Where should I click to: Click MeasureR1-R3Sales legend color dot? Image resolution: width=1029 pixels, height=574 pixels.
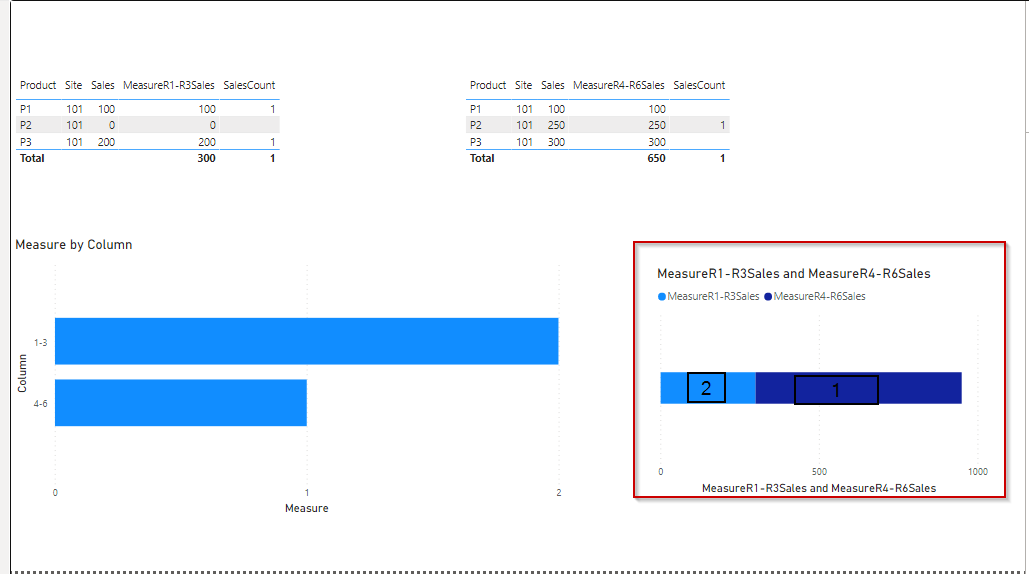click(x=662, y=297)
